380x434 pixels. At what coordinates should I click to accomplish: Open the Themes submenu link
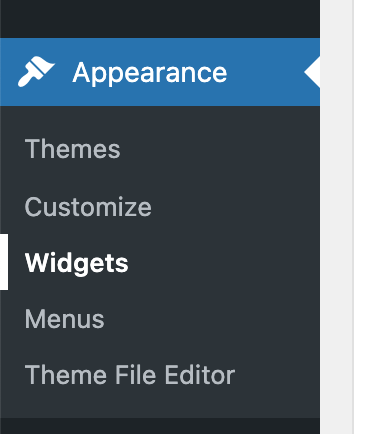click(x=73, y=149)
